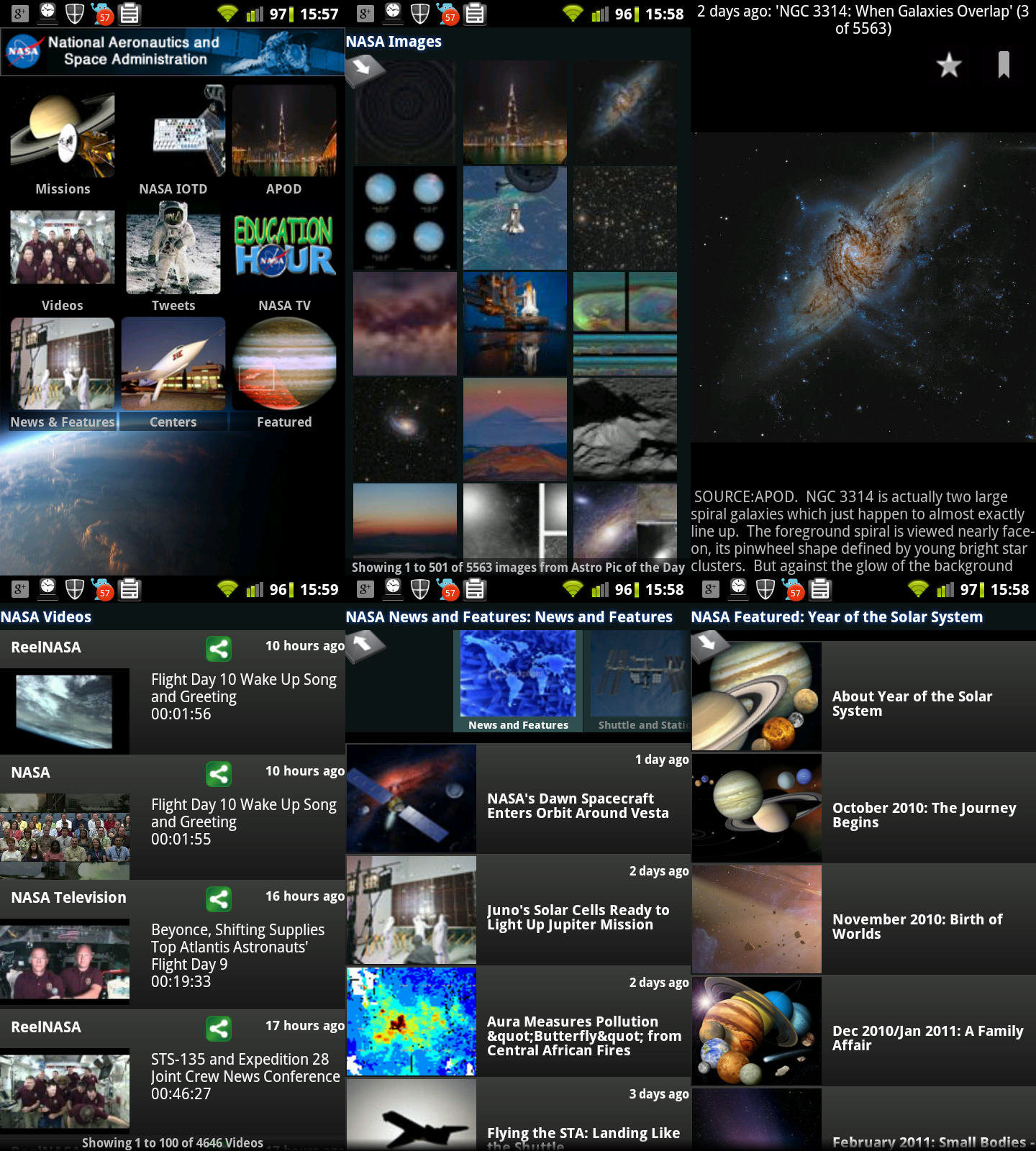This screenshot has width=1036, height=1151.
Task: Share the STS-135 news conference video
Action: [219, 1029]
